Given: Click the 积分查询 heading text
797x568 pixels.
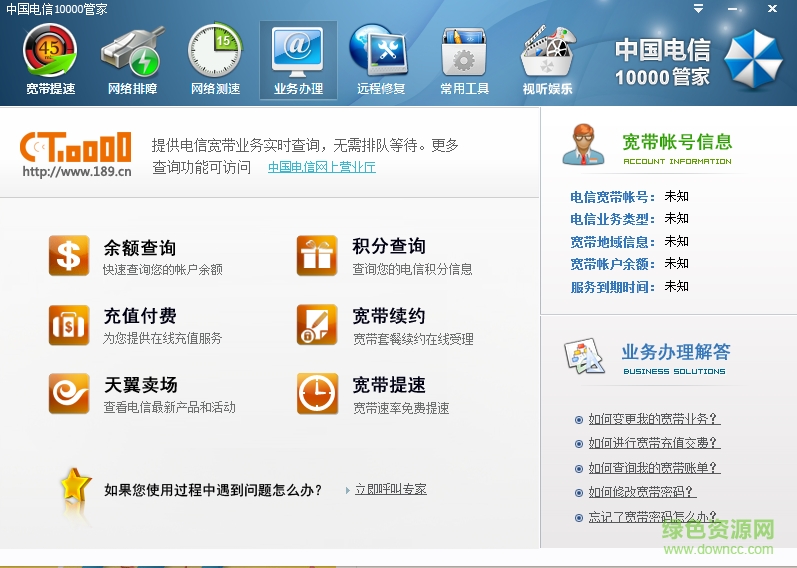Looking at the screenshot, I should click(389, 246).
